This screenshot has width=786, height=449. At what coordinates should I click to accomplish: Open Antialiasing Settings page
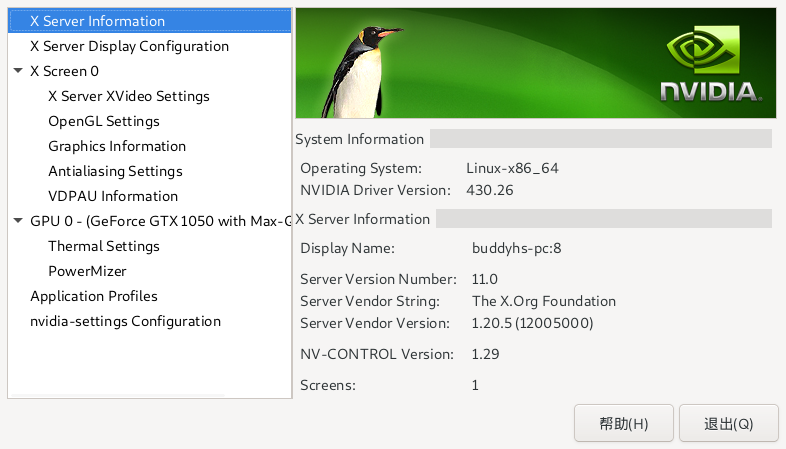pos(115,171)
